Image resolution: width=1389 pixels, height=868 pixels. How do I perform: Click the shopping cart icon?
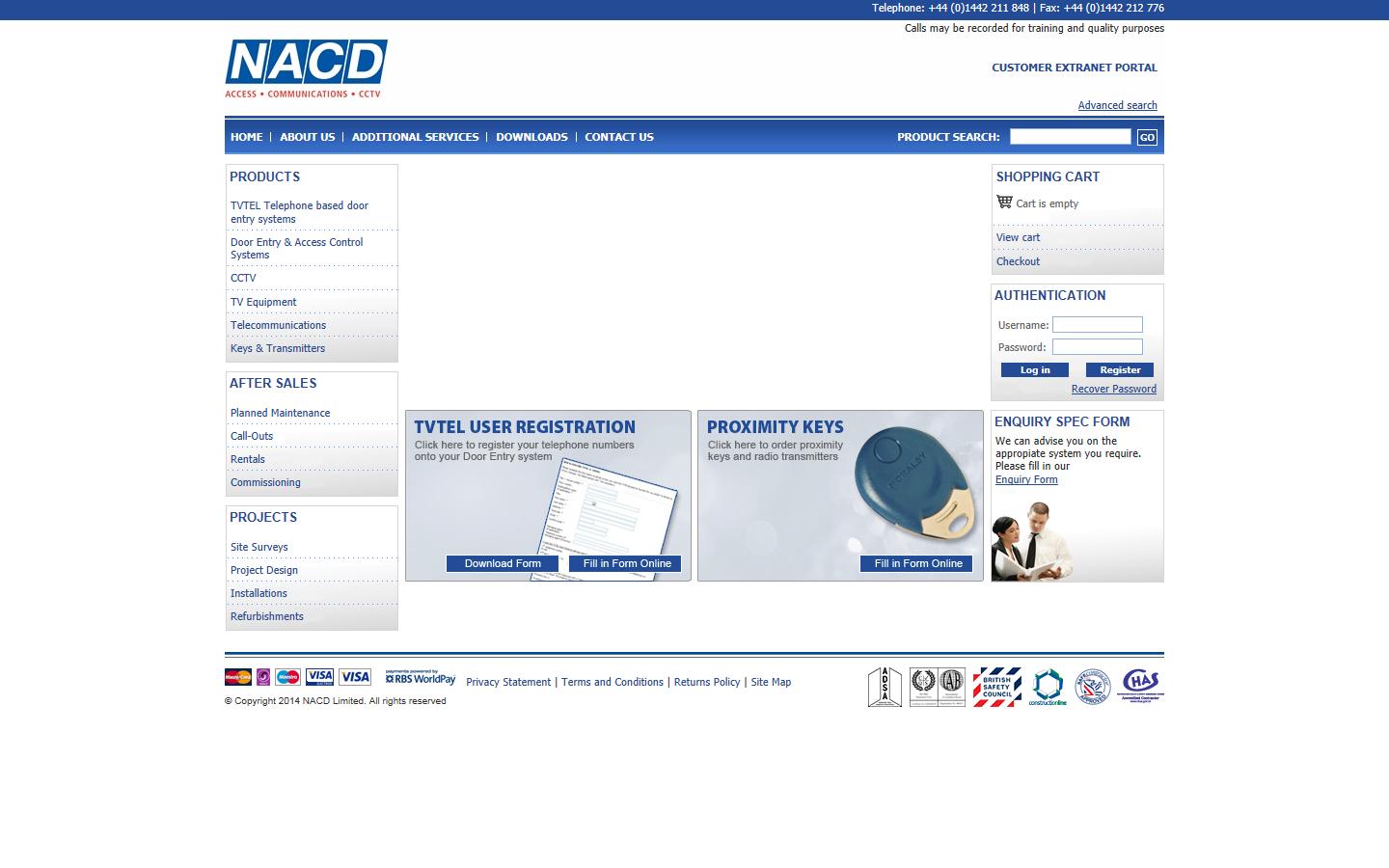click(x=1003, y=201)
